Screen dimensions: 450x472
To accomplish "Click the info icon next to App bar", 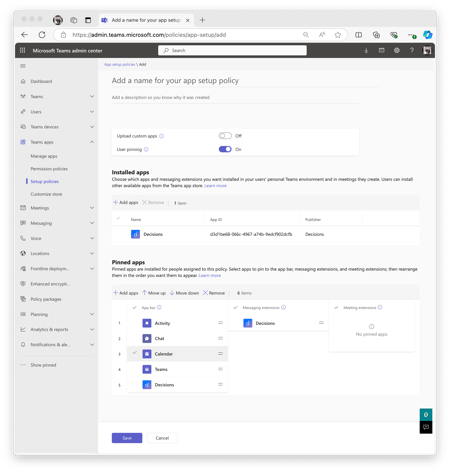I will (159, 307).
